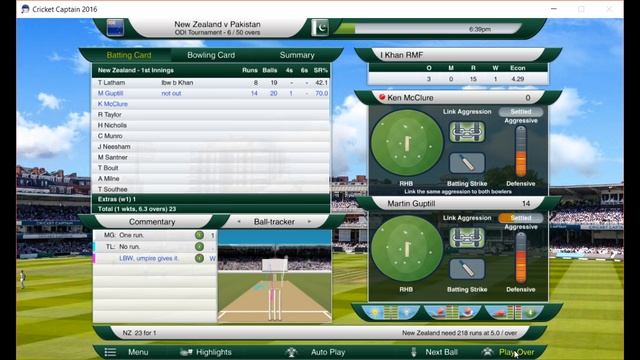The image size is (640, 360).
Task: Click the right arrow beside Ball-tracker
Action: [x=309, y=222]
